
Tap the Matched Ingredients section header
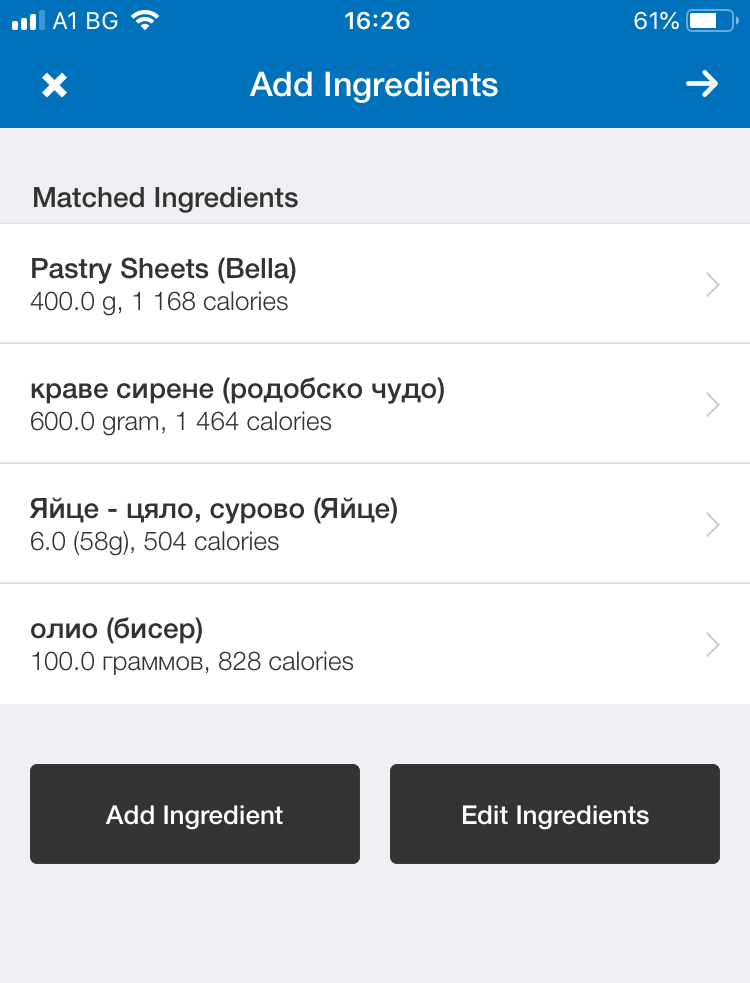pos(165,197)
